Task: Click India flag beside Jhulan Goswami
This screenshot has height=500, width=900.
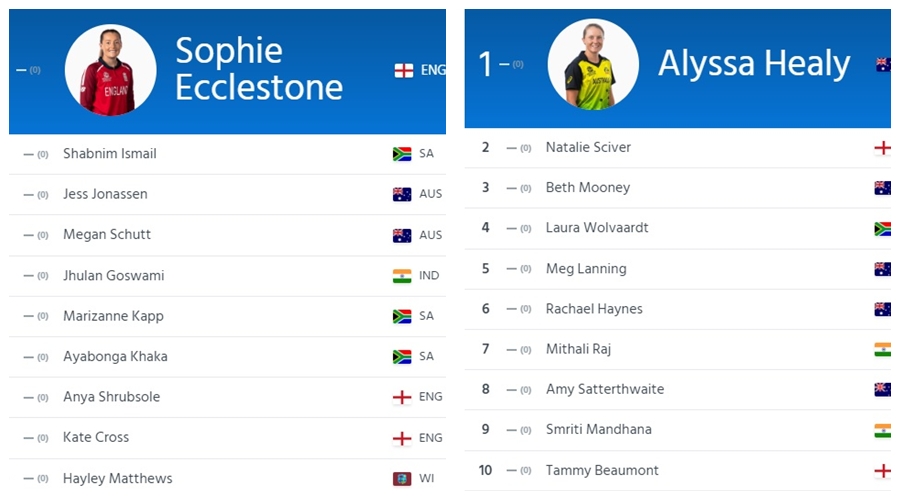Action: point(402,276)
